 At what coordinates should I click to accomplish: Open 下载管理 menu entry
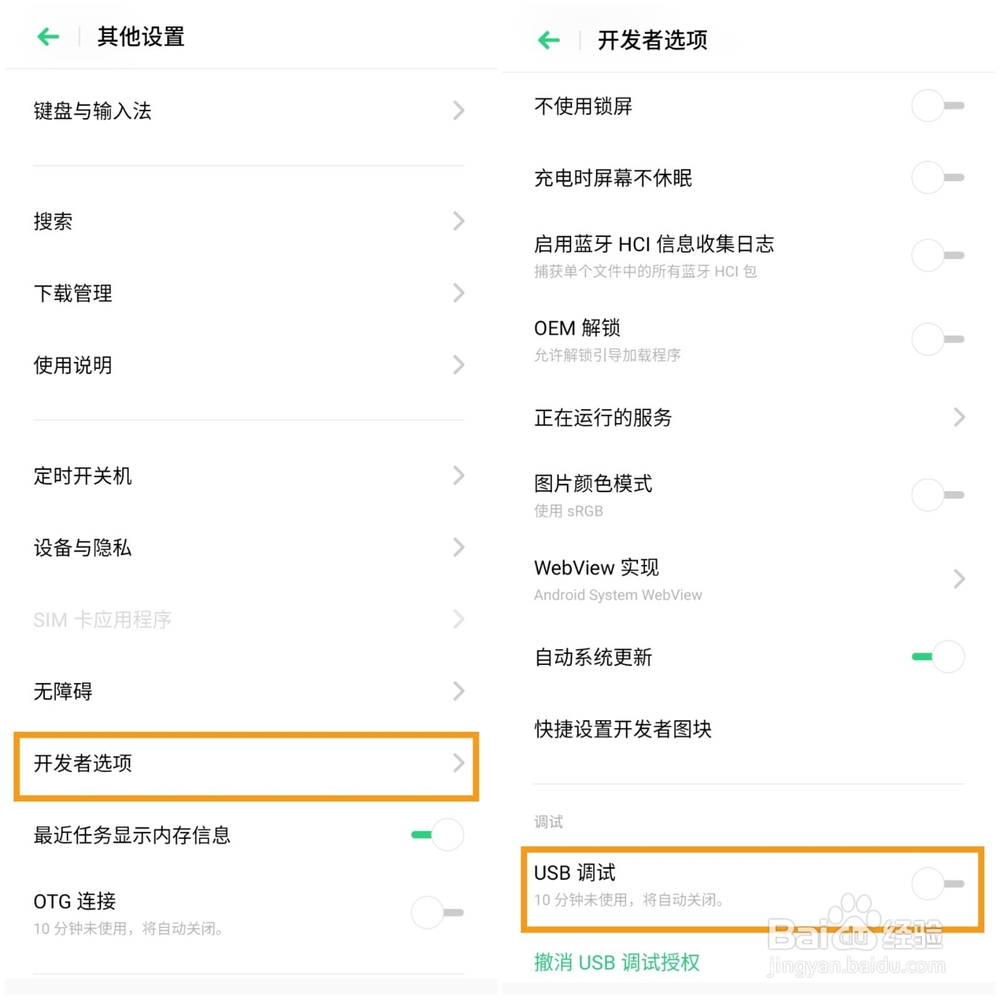(x=248, y=293)
